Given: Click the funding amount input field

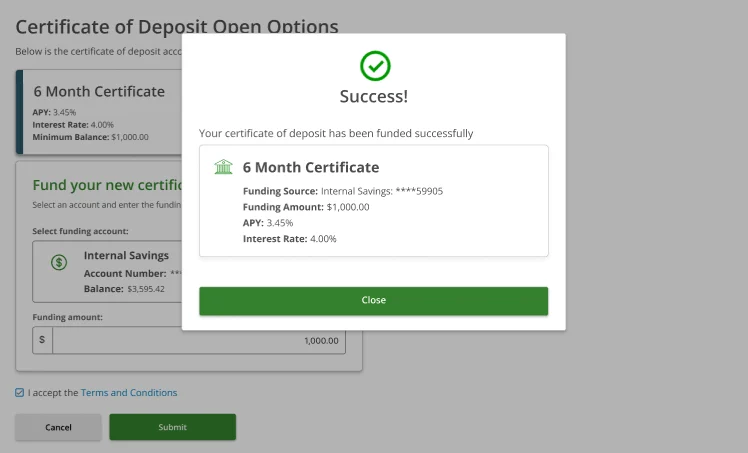Looking at the screenshot, I should [x=199, y=340].
